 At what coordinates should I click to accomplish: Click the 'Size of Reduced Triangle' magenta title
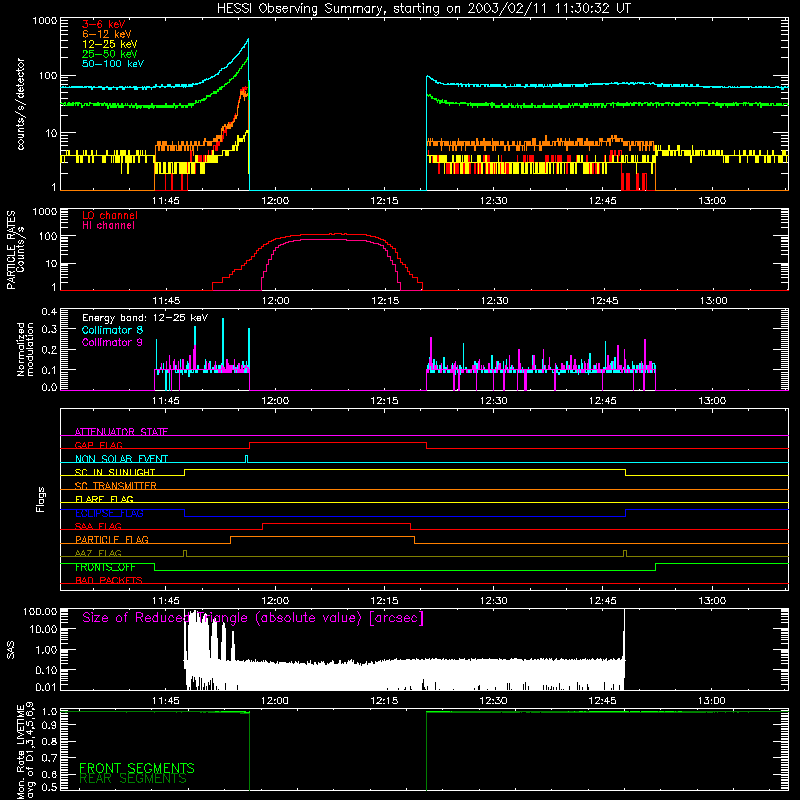pos(253,618)
